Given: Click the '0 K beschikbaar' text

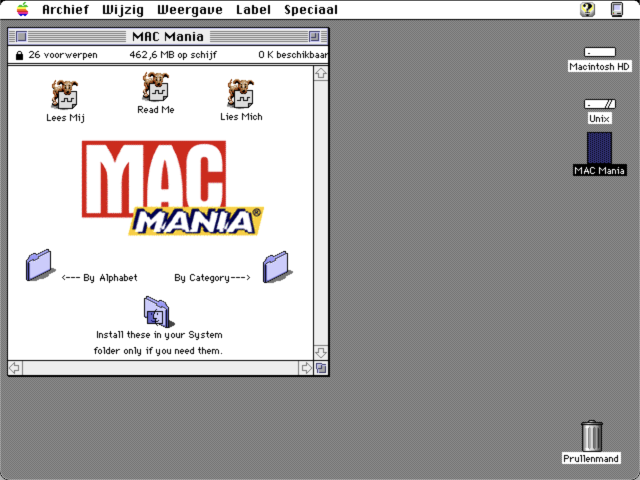Looking at the screenshot, I should (293, 55).
